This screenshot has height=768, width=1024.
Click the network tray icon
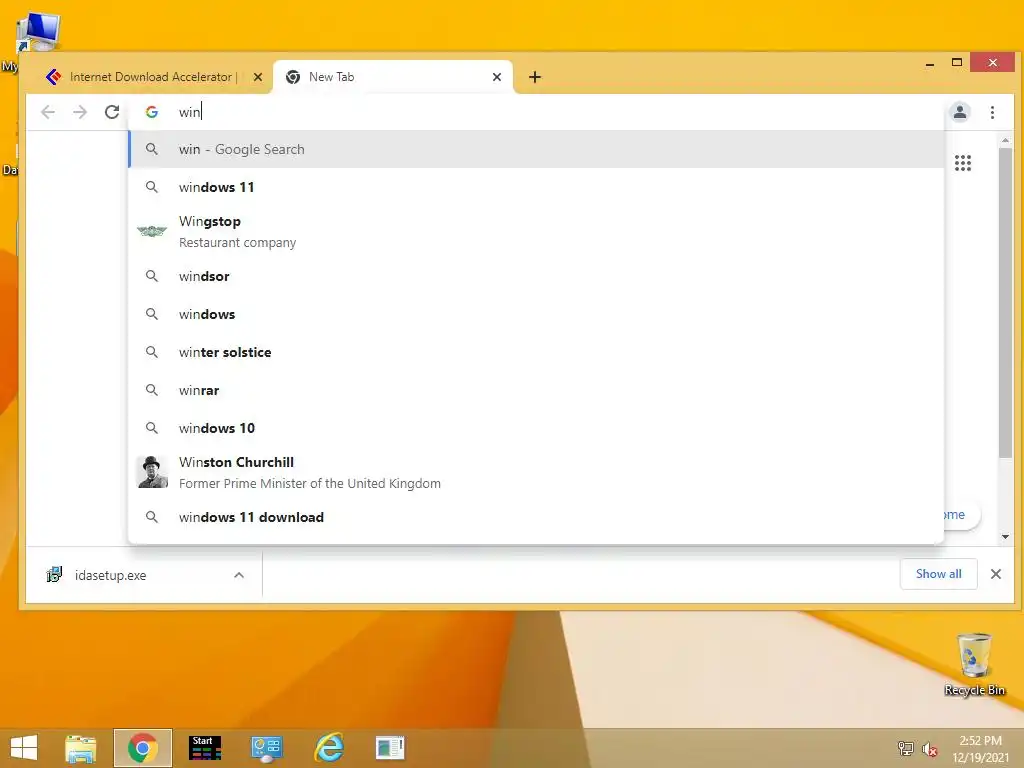pyautogui.click(x=905, y=749)
